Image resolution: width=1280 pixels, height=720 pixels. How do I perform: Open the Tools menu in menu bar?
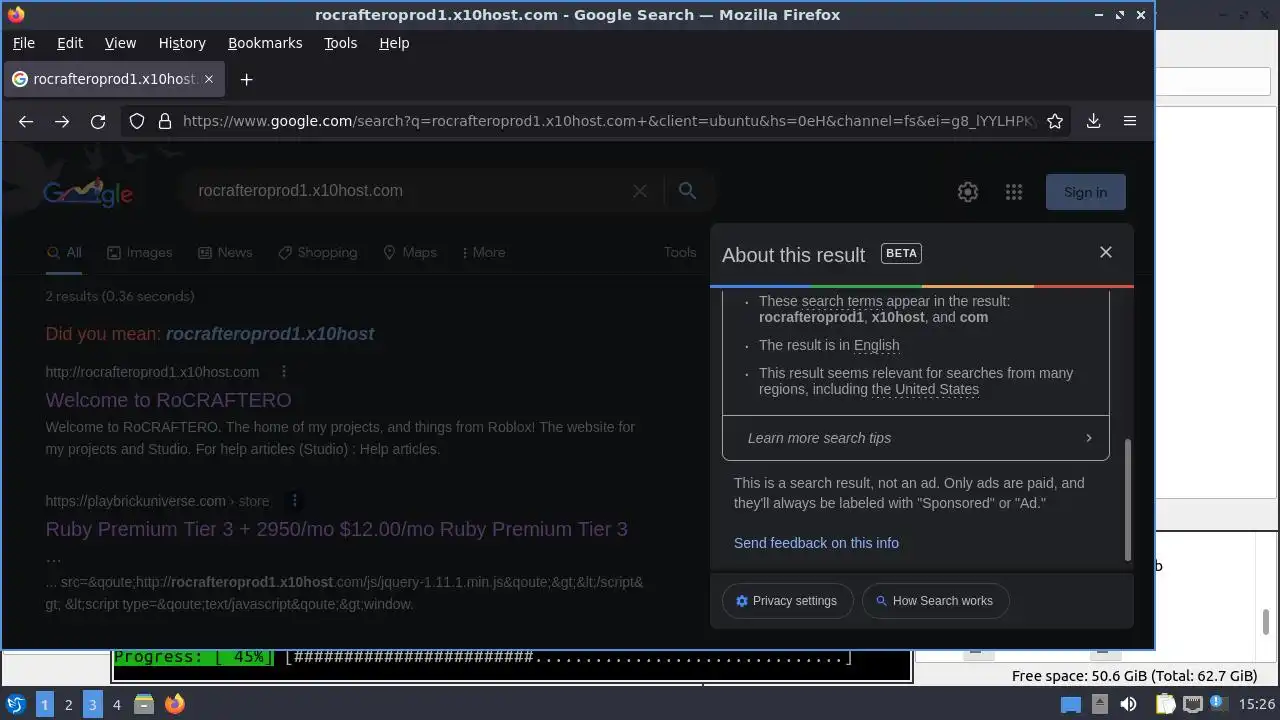(x=340, y=43)
